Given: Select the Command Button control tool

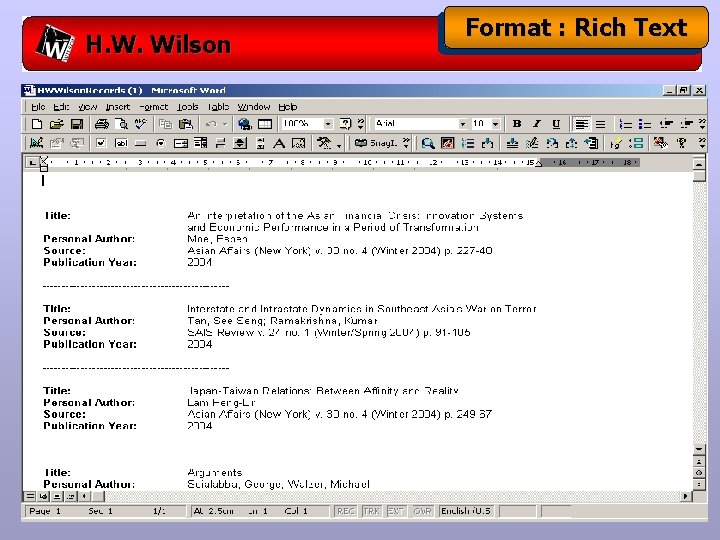Looking at the screenshot, I should [141, 143].
